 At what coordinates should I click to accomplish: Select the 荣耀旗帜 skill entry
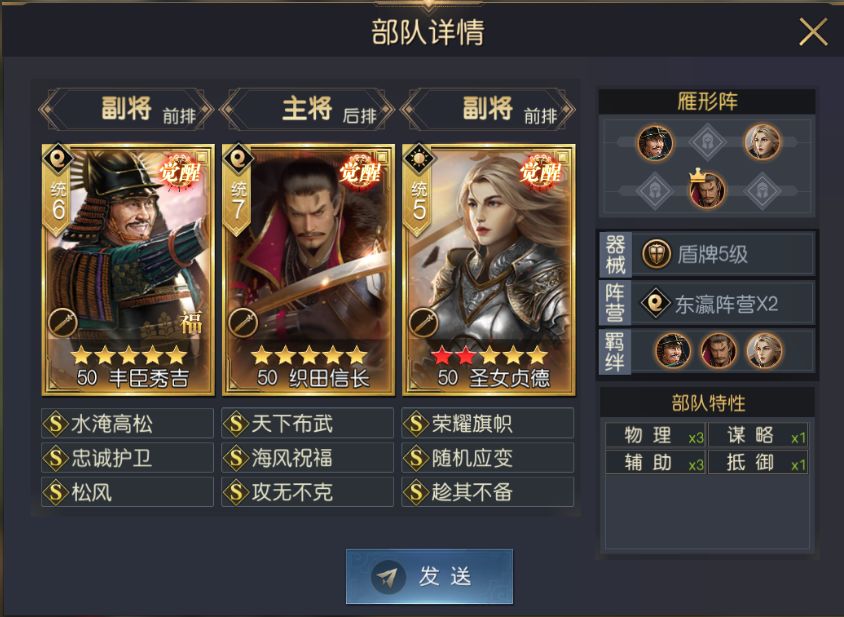488,424
